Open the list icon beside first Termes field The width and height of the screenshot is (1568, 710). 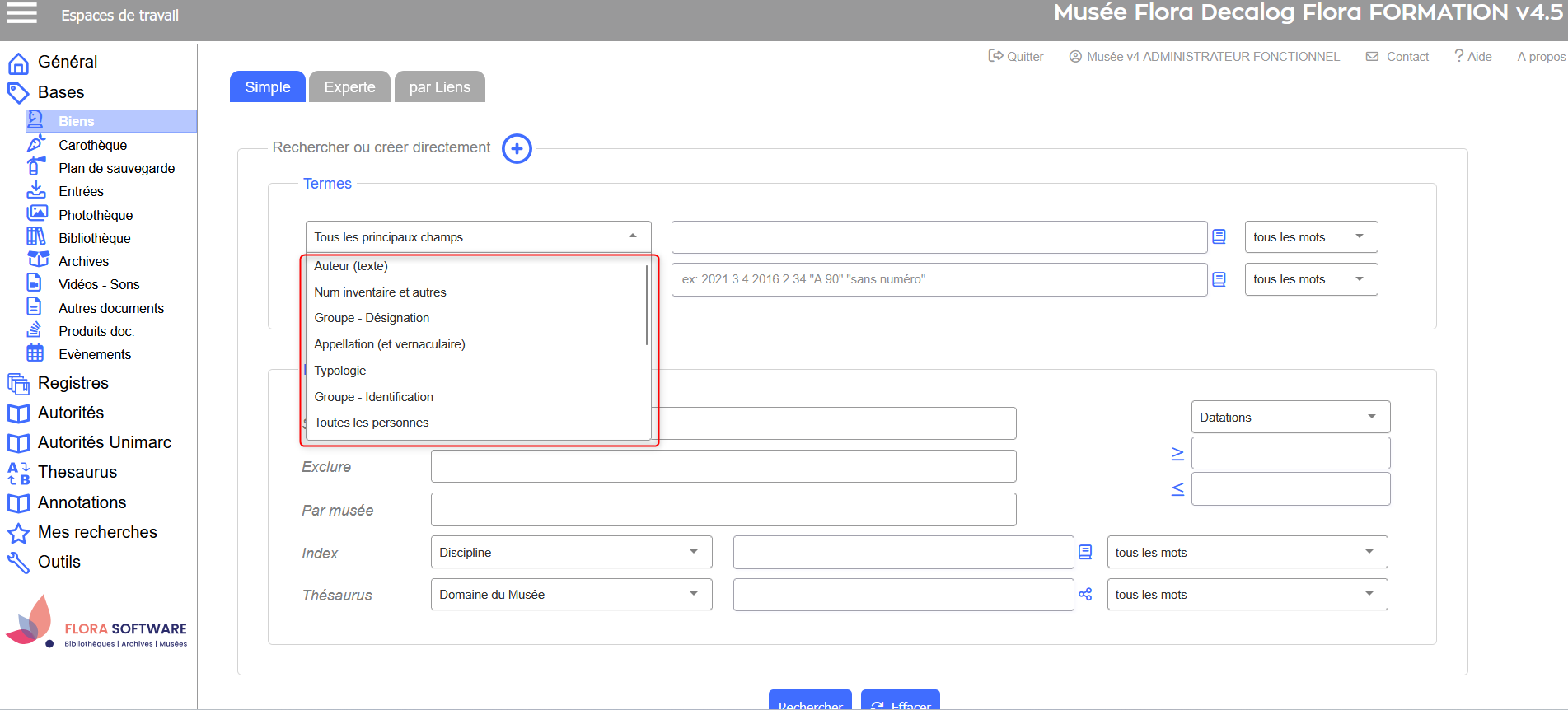click(x=1219, y=237)
